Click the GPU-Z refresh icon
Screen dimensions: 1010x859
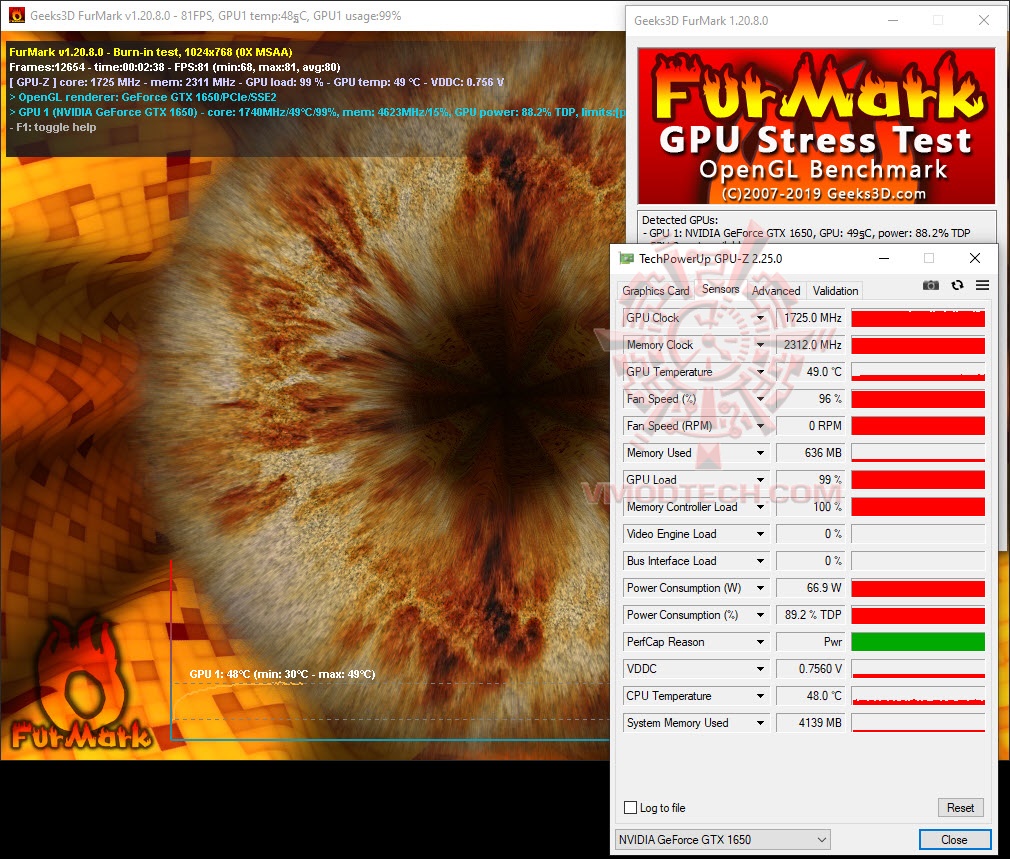[x=957, y=285]
